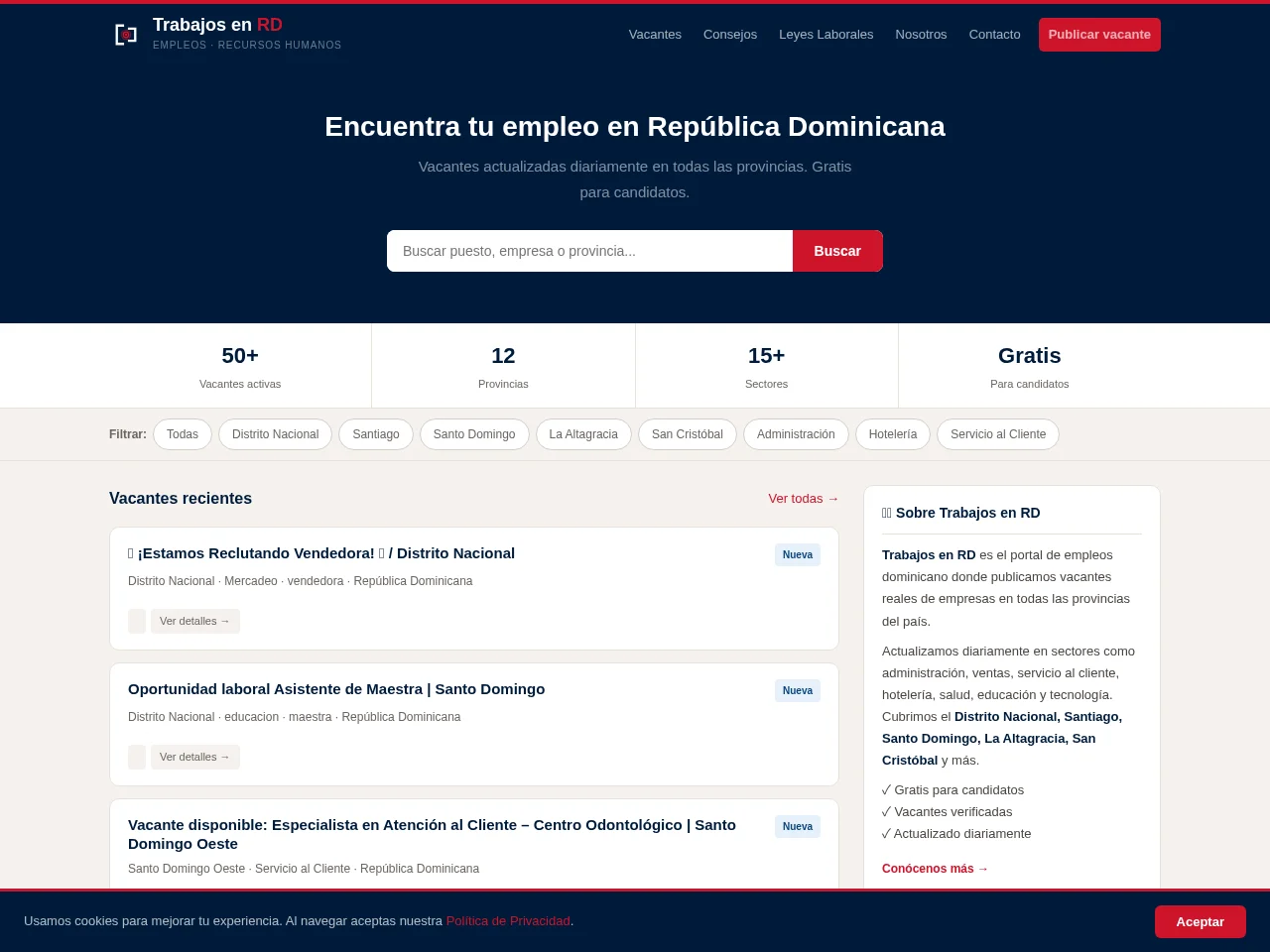Click Nueva badge on Asistente de Maestra card
This screenshot has width=1270, height=952.
pos(798,691)
